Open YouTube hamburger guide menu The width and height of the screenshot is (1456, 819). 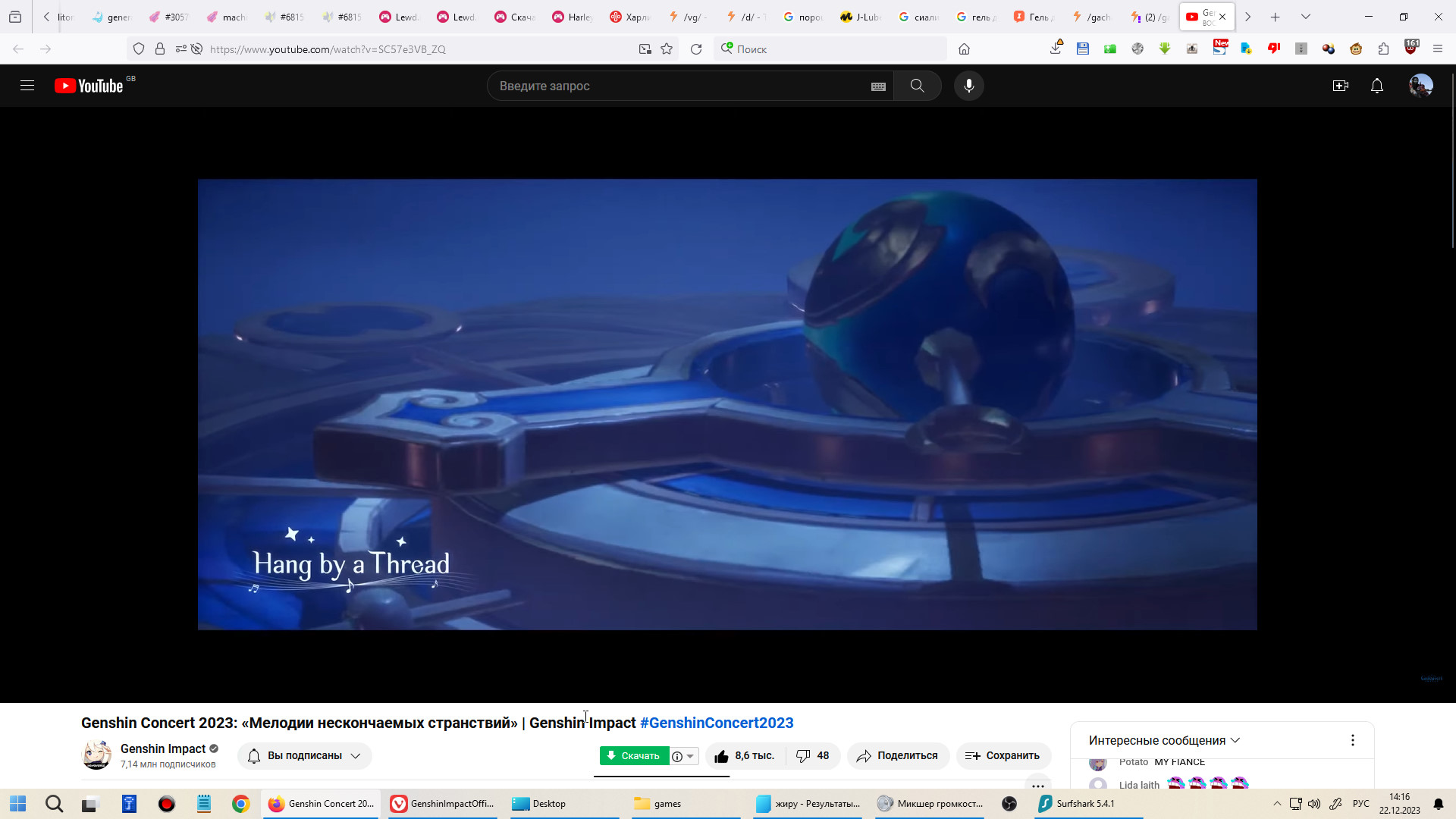(27, 86)
